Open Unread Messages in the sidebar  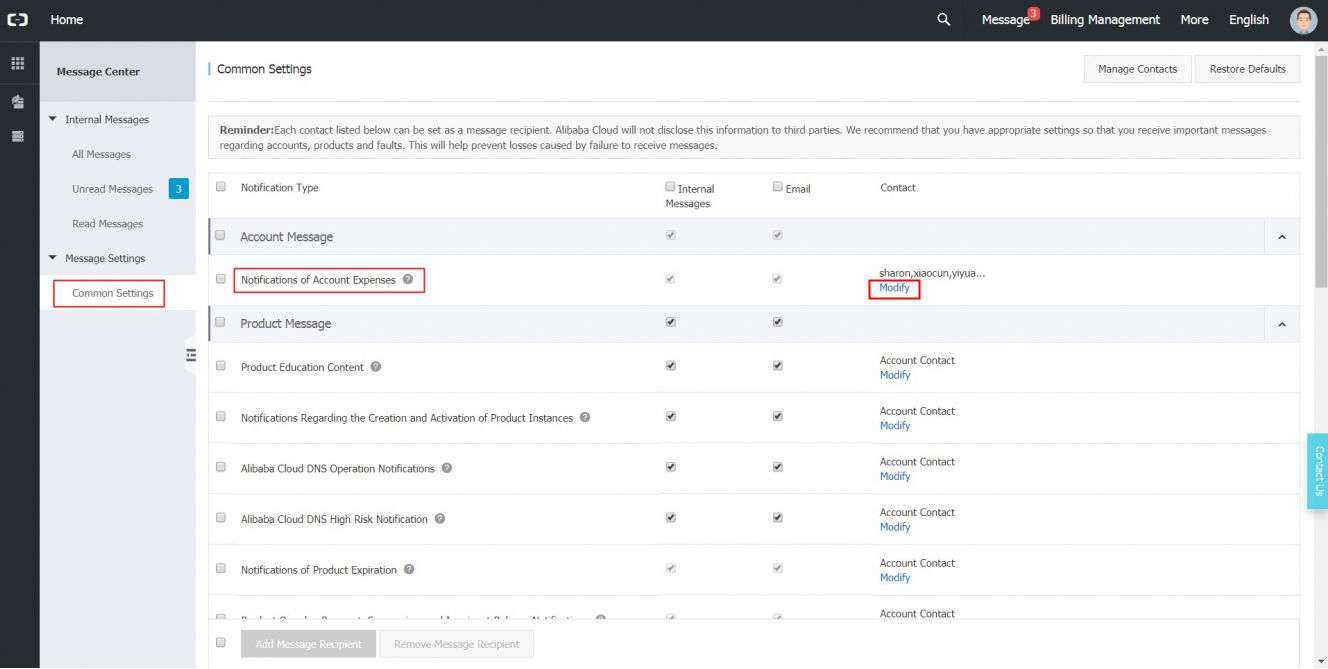112,189
